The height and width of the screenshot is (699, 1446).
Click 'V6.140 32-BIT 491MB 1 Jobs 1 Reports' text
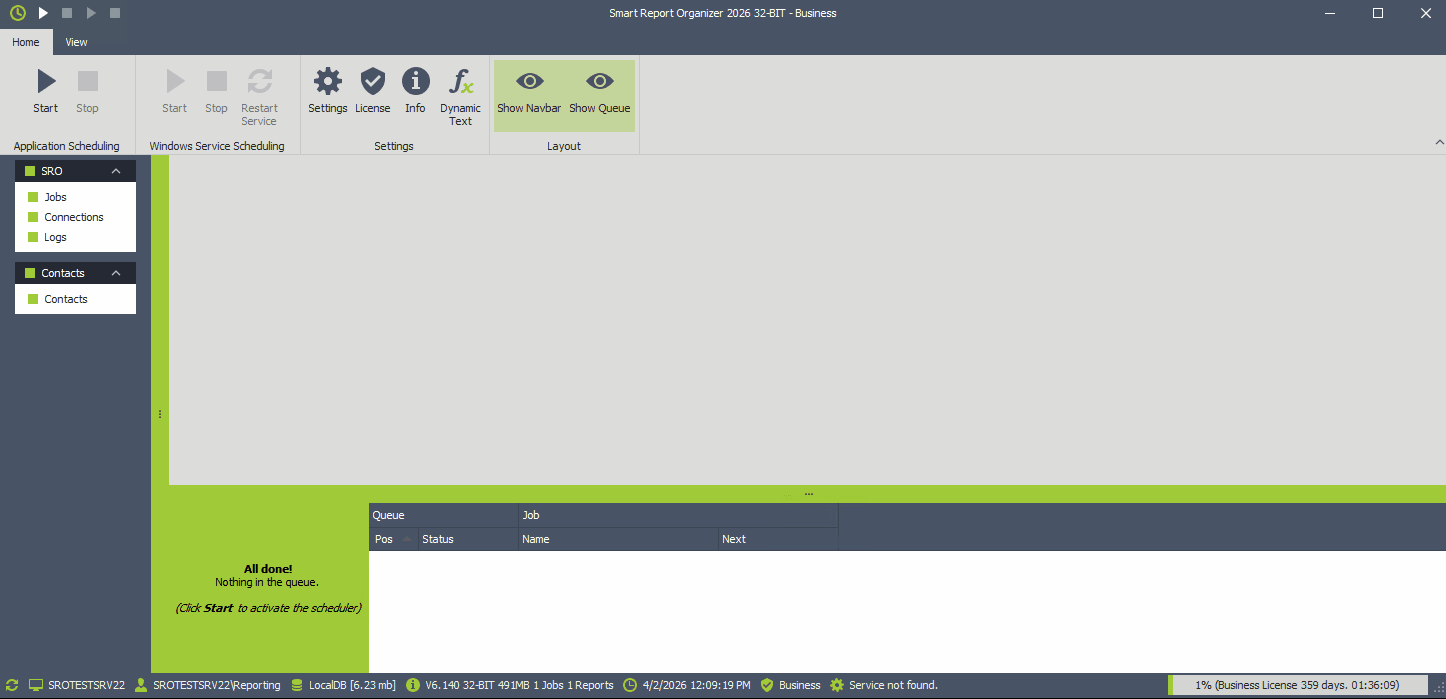coord(519,685)
